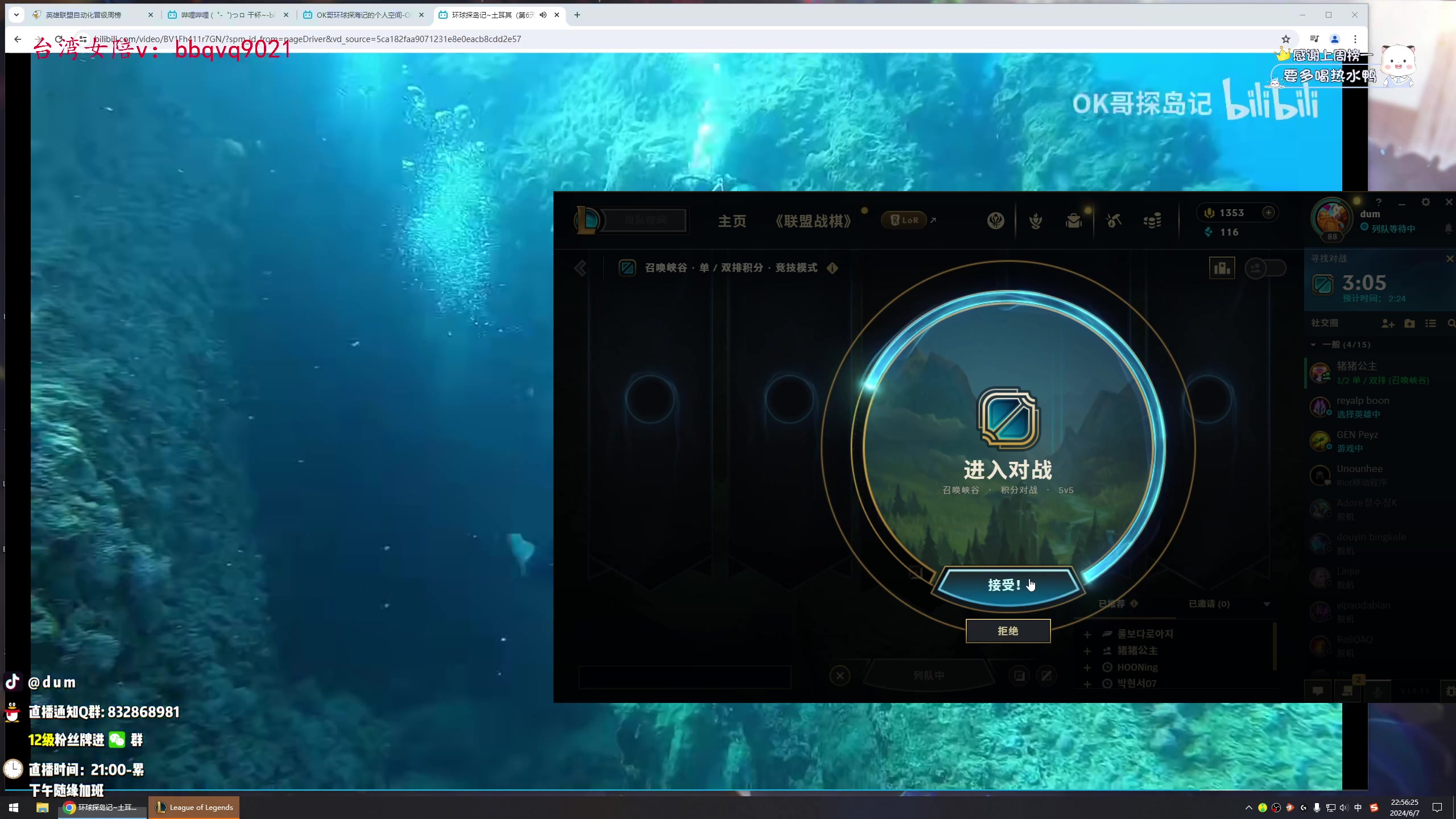Viewport: 1456px width, 819px height.
Task: Create a new friends folder icon
Action: pyautogui.click(x=1409, y=324)
